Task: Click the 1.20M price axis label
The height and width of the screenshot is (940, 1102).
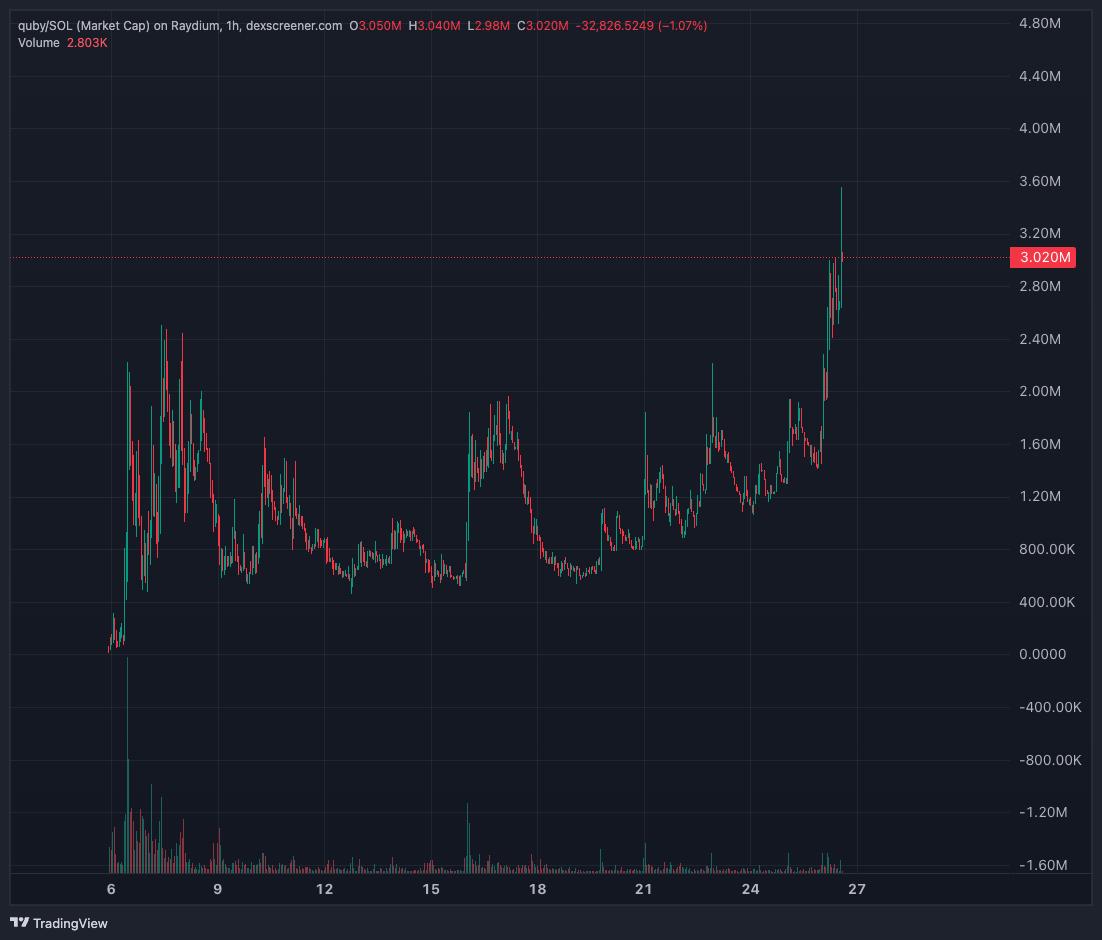Action: [x=1039, y=496]
